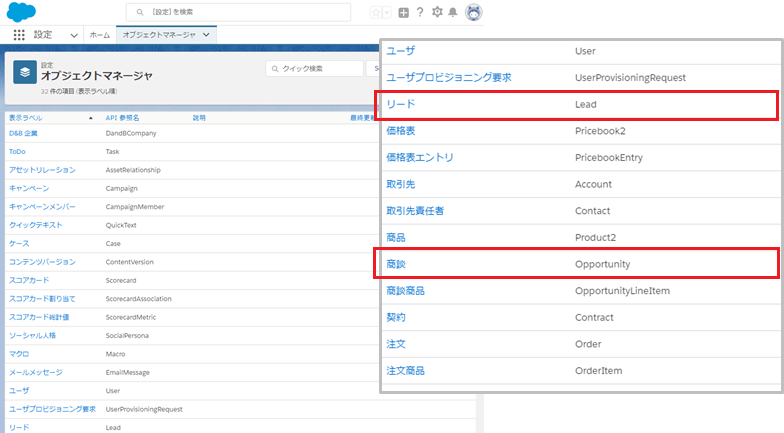Open the notifications bell
784x433 pixels.
(453, 13)
